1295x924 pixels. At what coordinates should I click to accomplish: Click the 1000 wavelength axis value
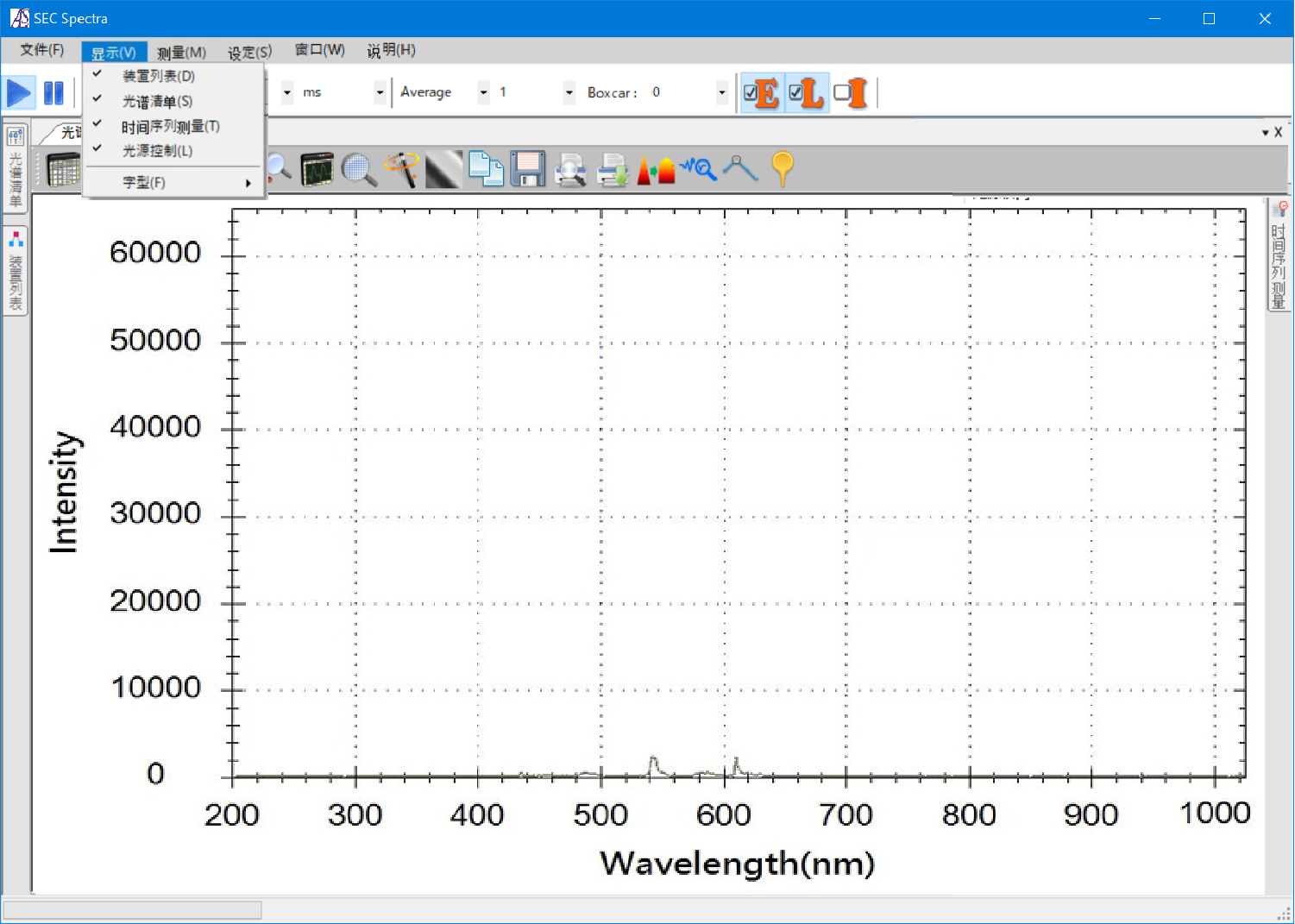1215,813
